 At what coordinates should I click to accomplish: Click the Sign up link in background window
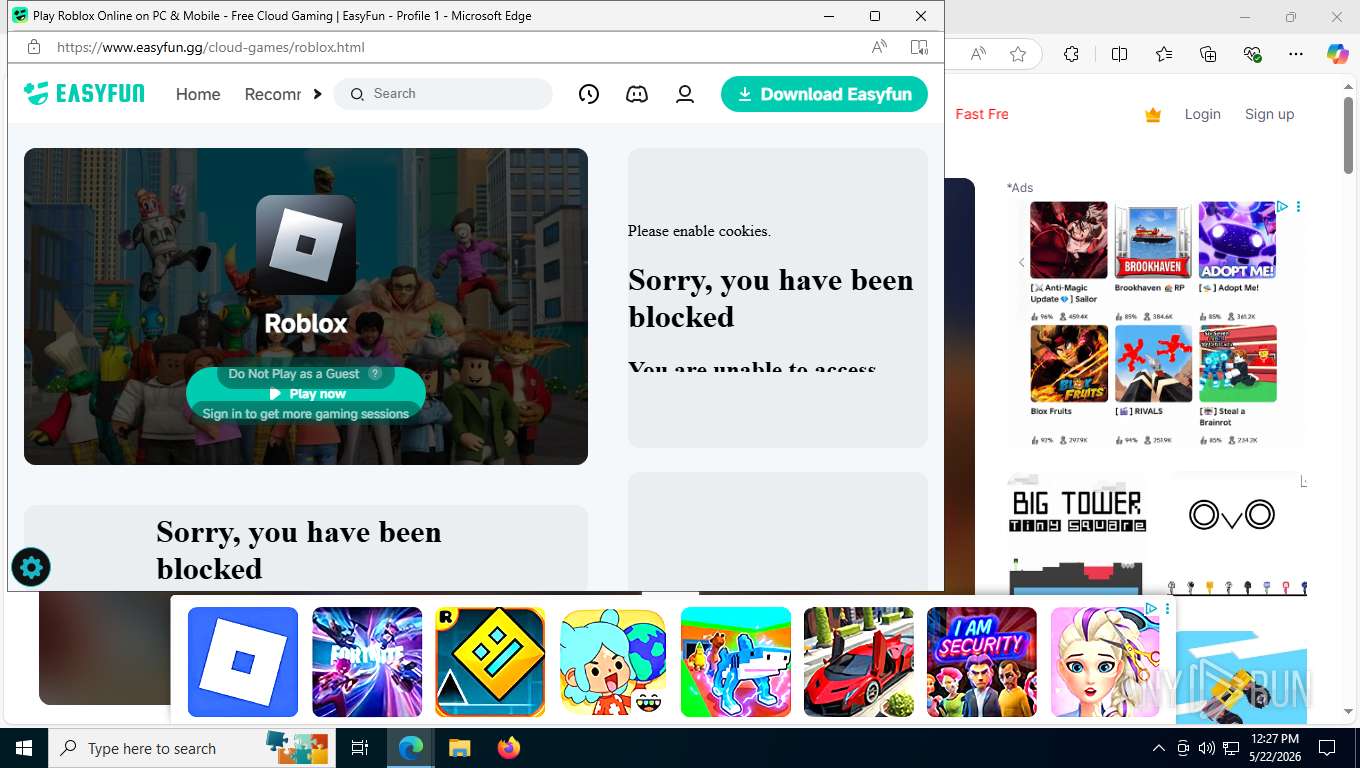(x=1269, y=114)
